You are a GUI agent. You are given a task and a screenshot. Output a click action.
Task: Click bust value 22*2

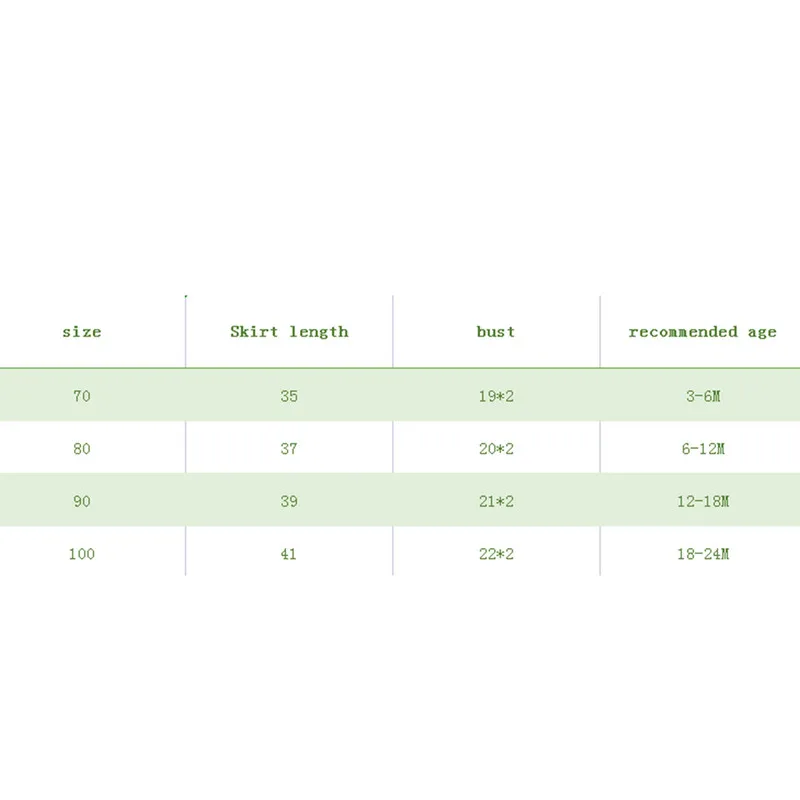tap(496, 553)
